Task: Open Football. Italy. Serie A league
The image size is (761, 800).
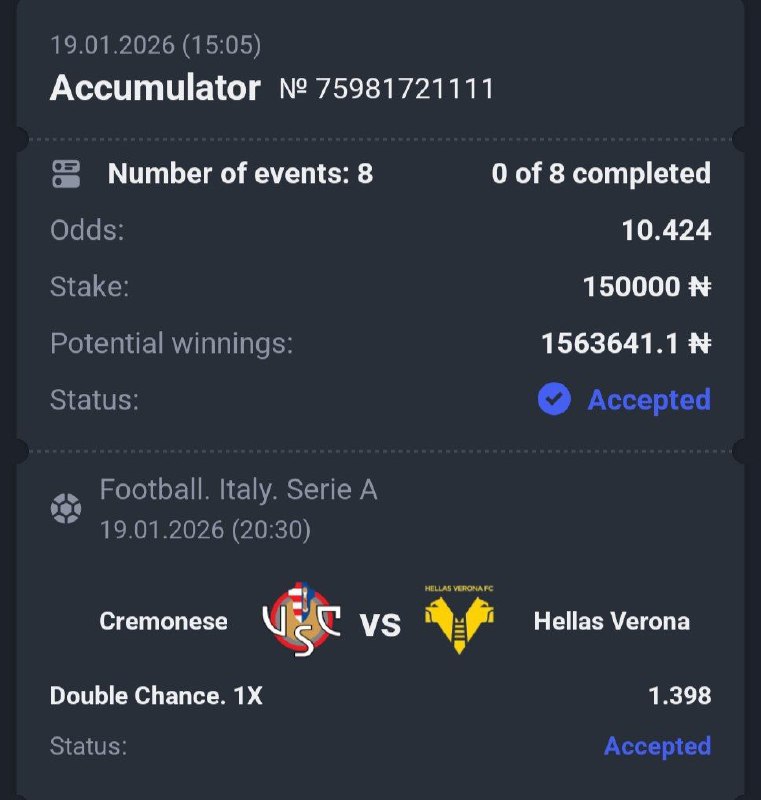Action: 238,490
